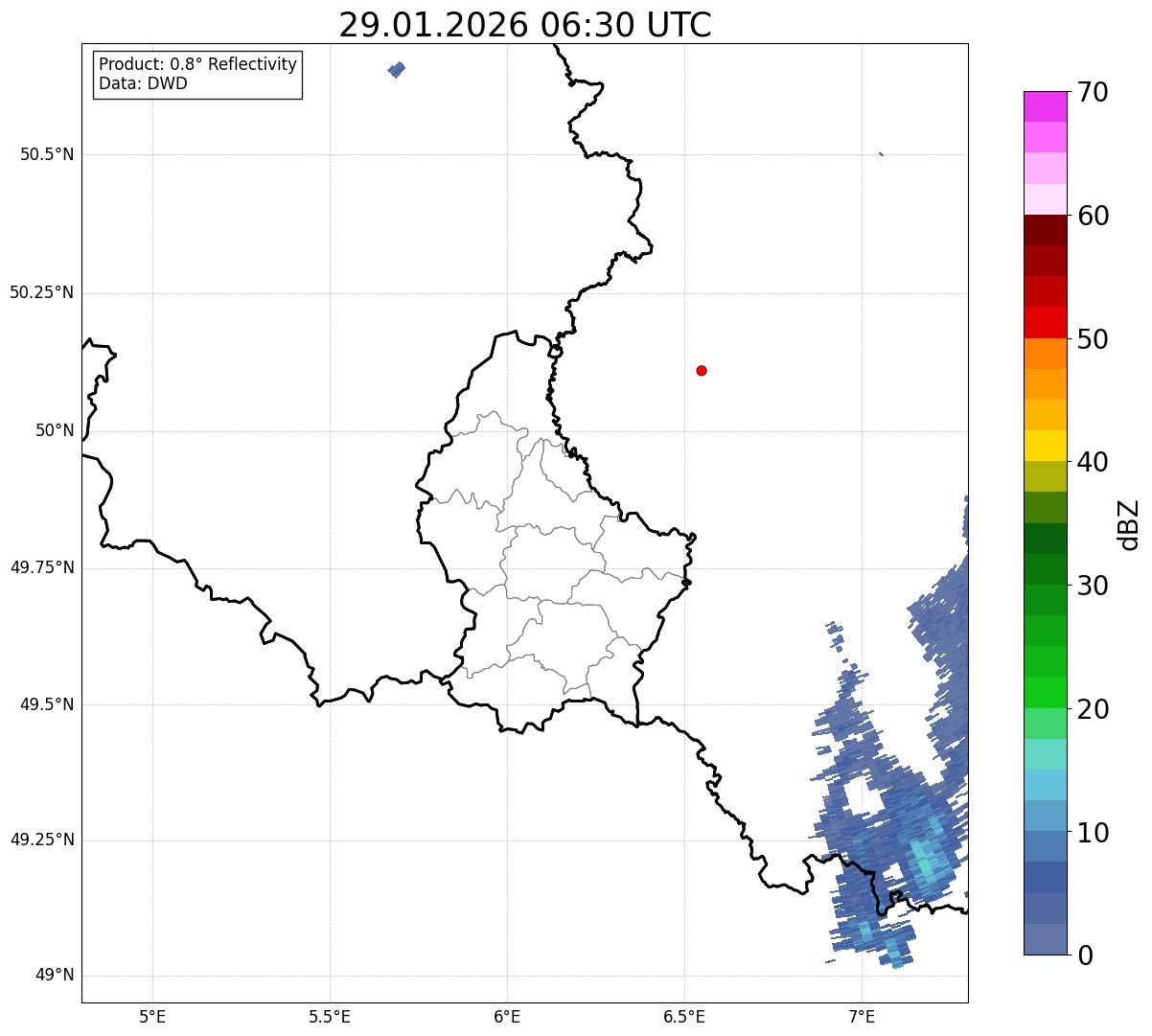
Task: Click the 49.75°N latitude tick label
Action: (x=42, y=567)
